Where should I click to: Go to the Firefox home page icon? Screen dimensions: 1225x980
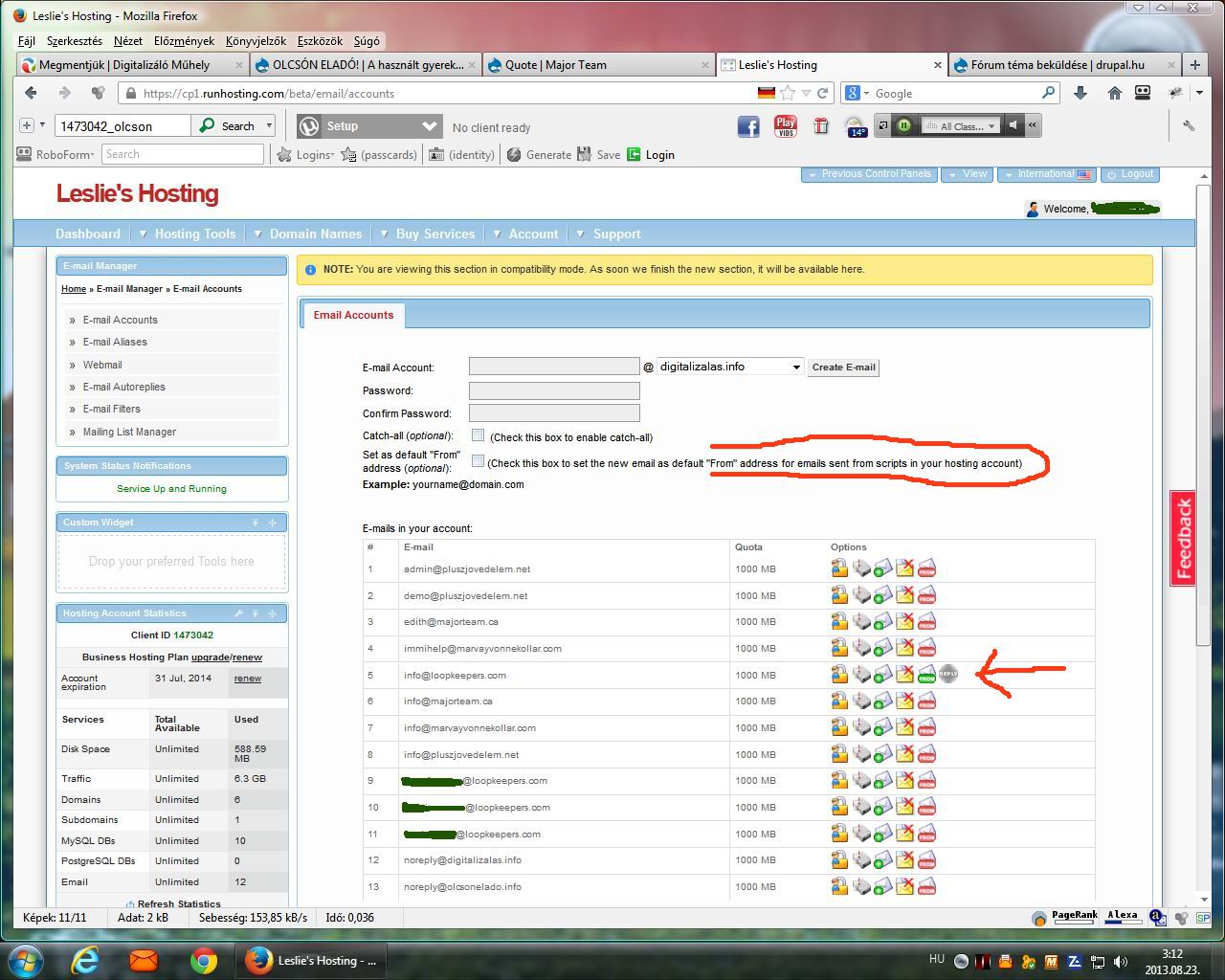click(1114, 93)
